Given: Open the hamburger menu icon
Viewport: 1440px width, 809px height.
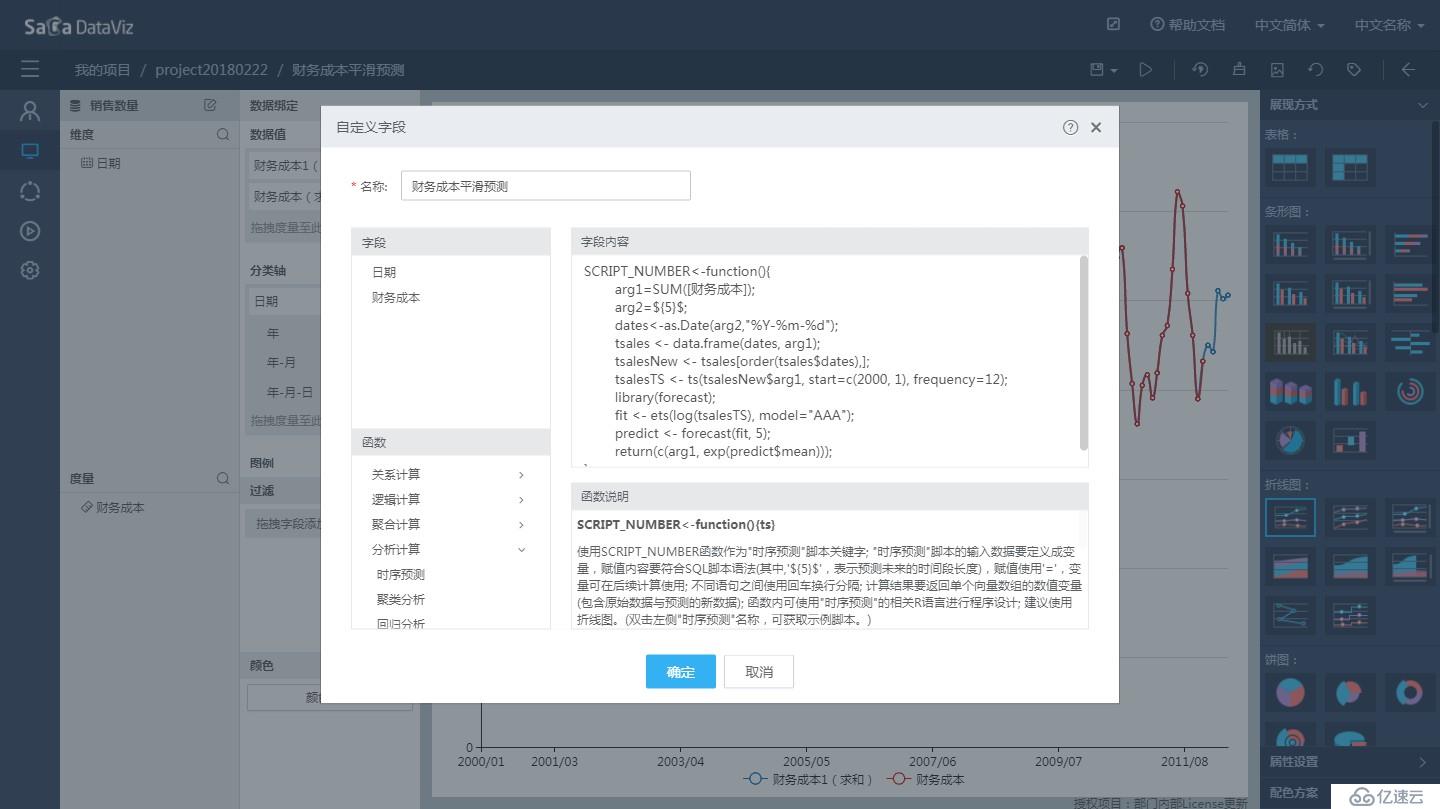Looking at the screenshot, I should click(x=30, y=69).
